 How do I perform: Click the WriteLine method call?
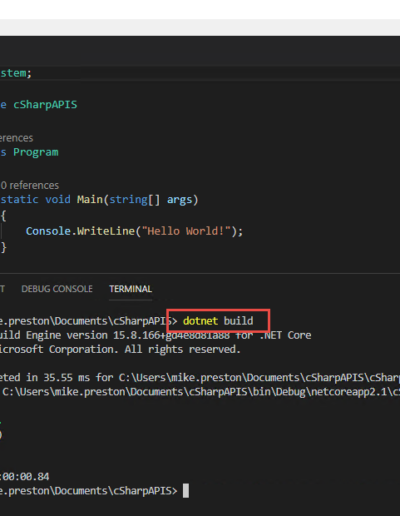[106, 231]
